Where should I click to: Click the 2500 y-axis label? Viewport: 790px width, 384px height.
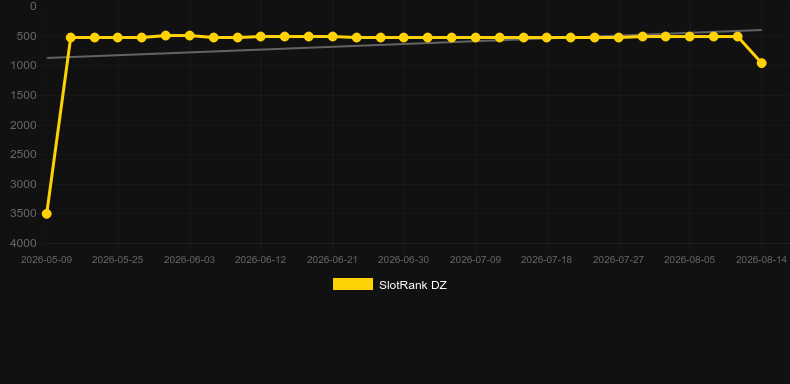pos(24,154)
